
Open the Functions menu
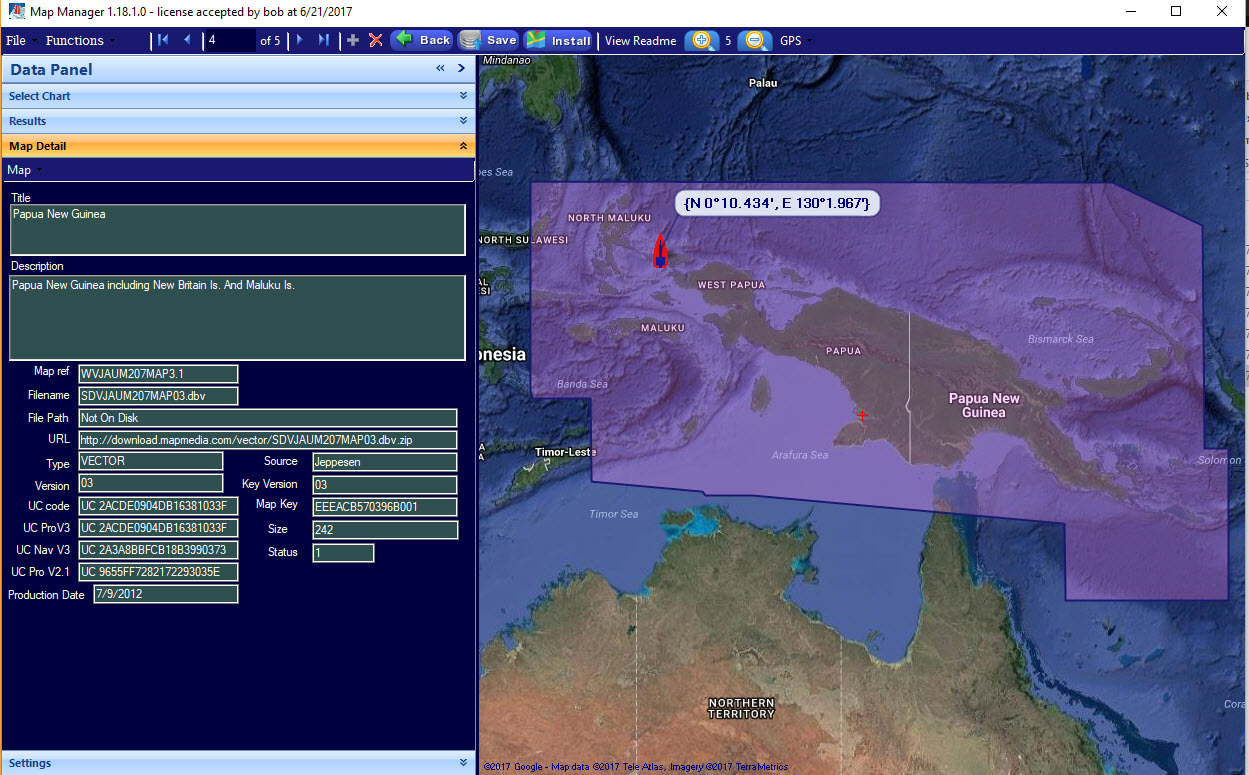click(79, 40)
